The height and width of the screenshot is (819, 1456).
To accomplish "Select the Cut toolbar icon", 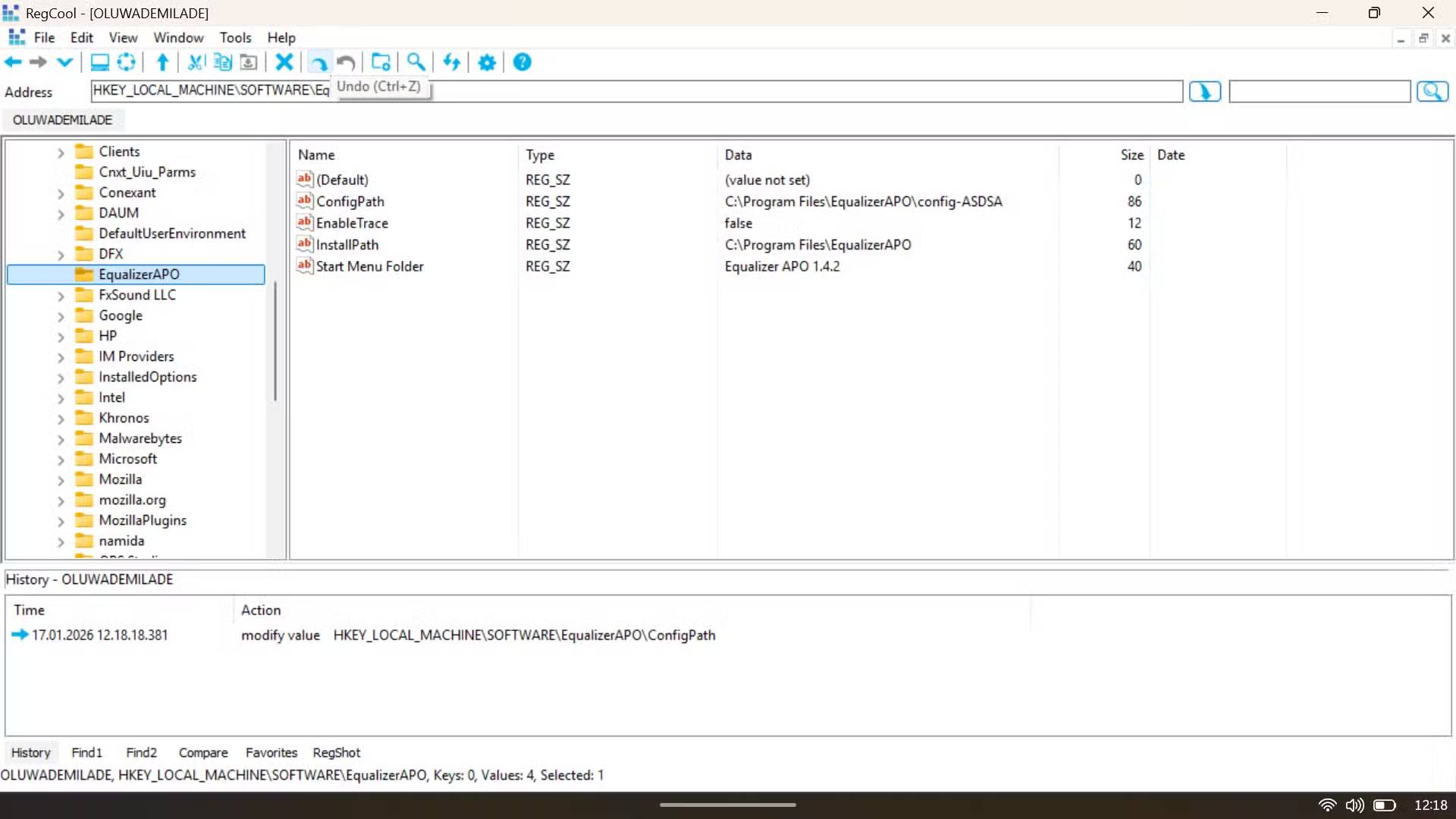I will click(x=195, y=62).
